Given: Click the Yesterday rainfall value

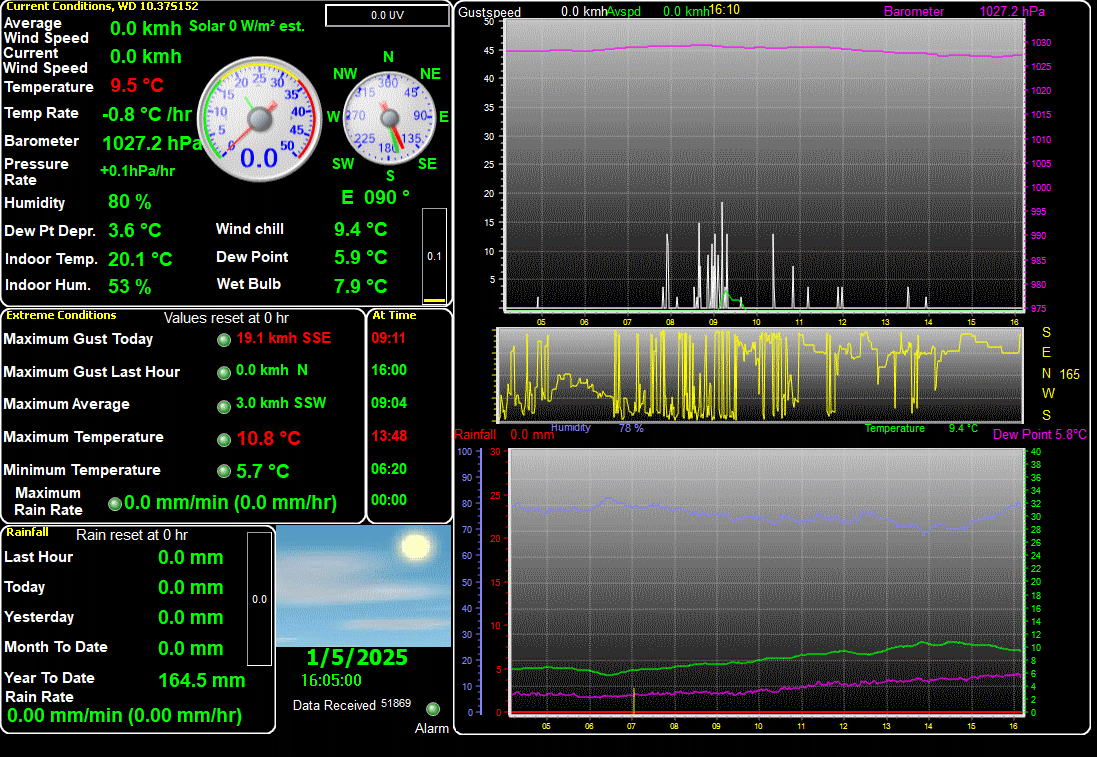Looking at the screenshot, I should (190, 618).
